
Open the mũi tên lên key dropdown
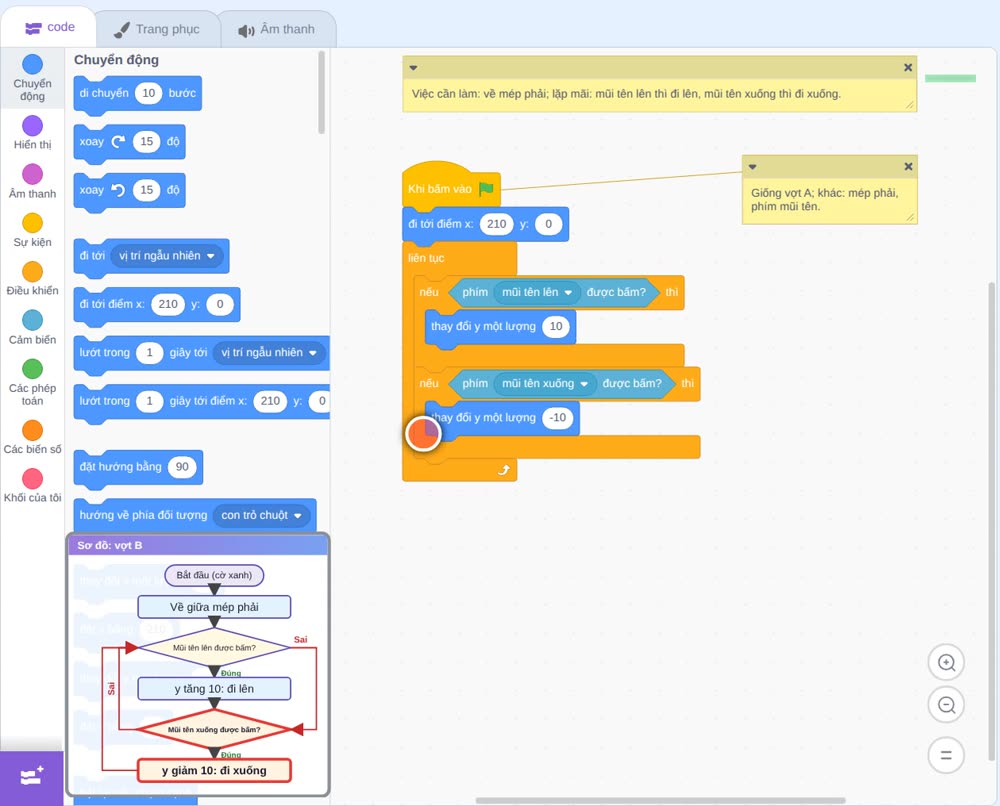pyautogui.click(x=568, y=292)
